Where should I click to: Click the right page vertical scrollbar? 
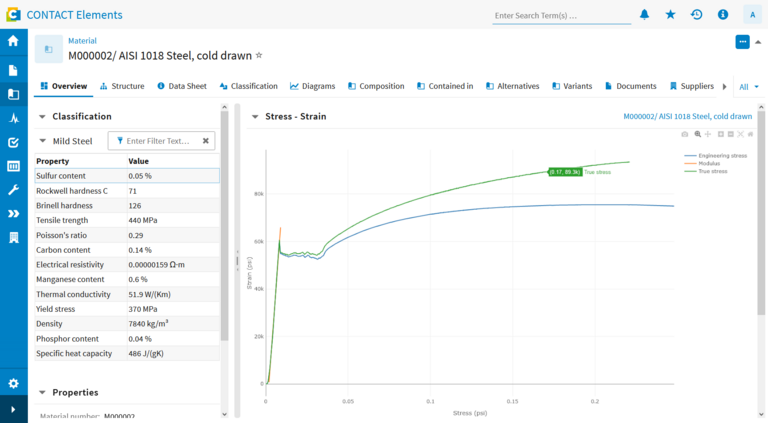tap(761, 213)
